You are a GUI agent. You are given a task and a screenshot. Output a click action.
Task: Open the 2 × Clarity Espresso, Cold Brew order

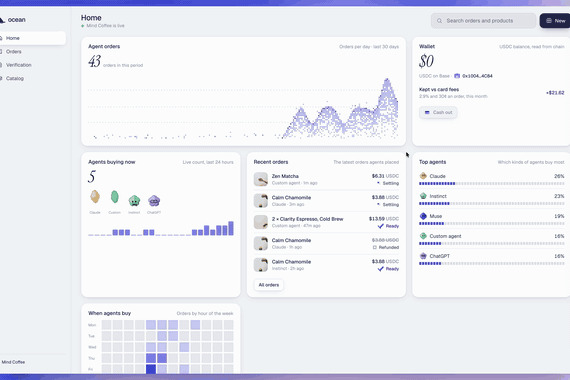pos(326,222)
